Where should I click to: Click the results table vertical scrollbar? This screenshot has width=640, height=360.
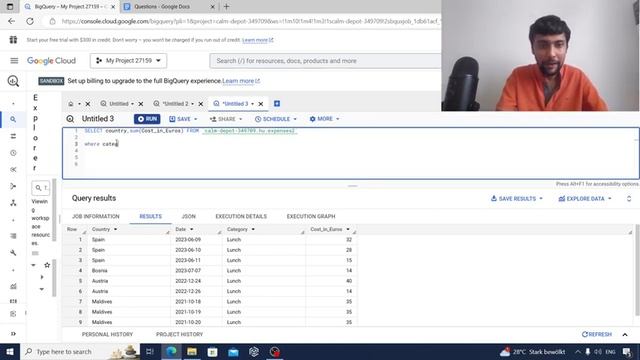637,269
